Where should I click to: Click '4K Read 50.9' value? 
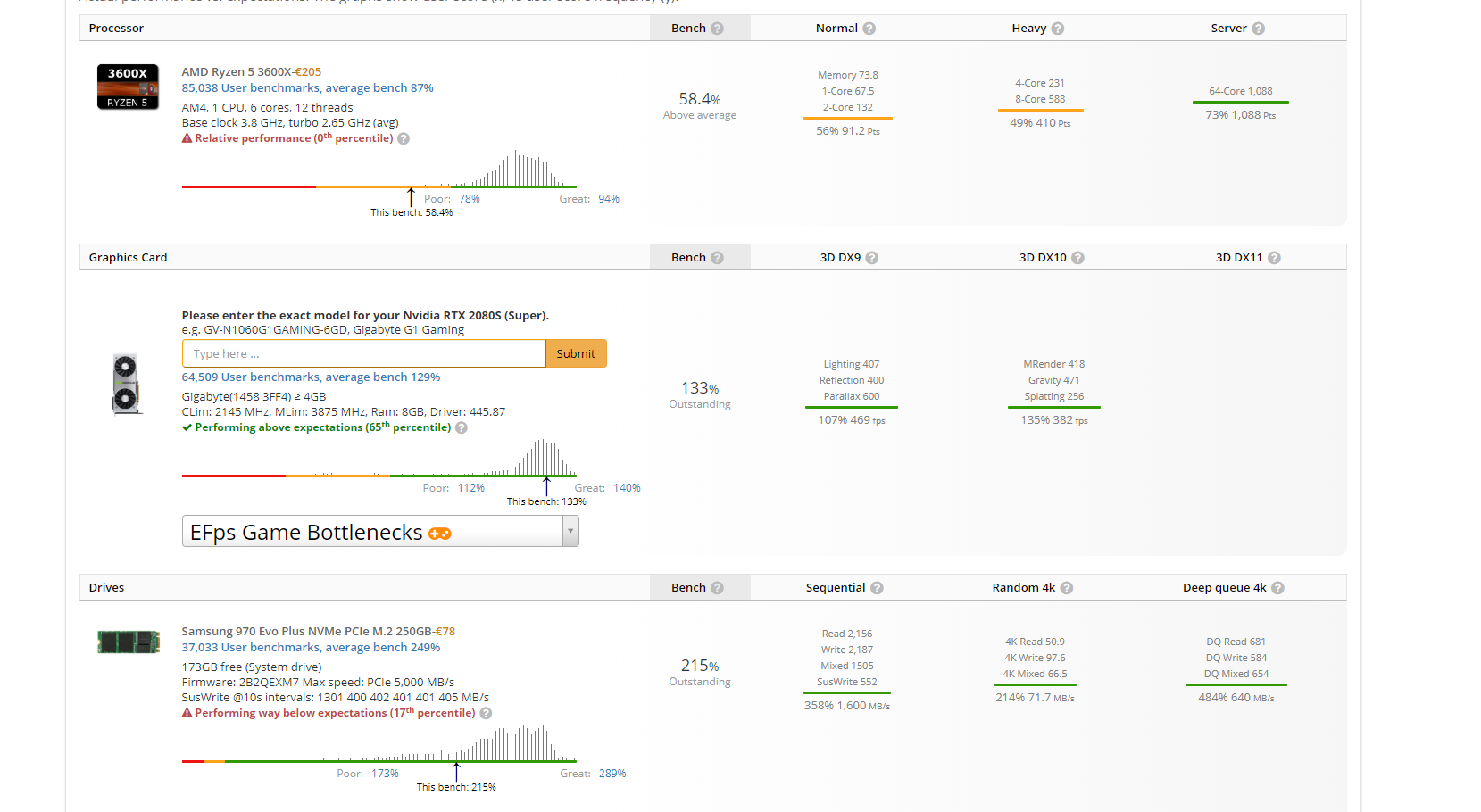click(x=1035, y=642)
